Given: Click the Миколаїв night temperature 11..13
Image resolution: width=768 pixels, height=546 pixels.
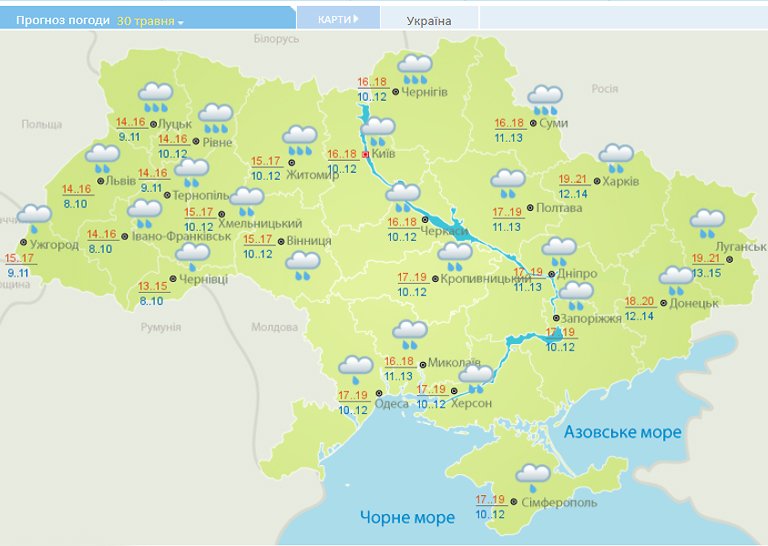Looking at the screenshot, I should click(398, 376).
